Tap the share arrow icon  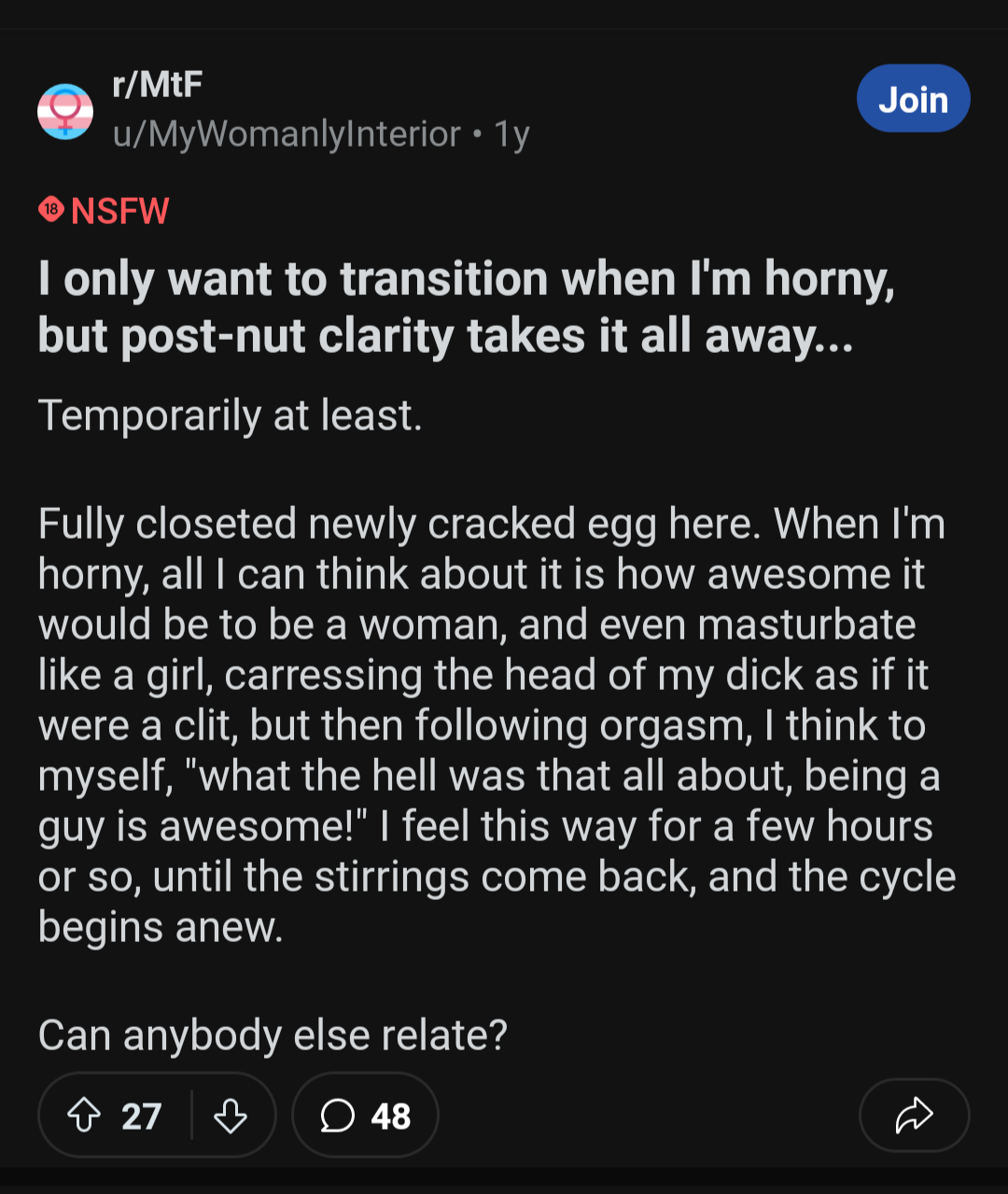(x=914, y=1116)
